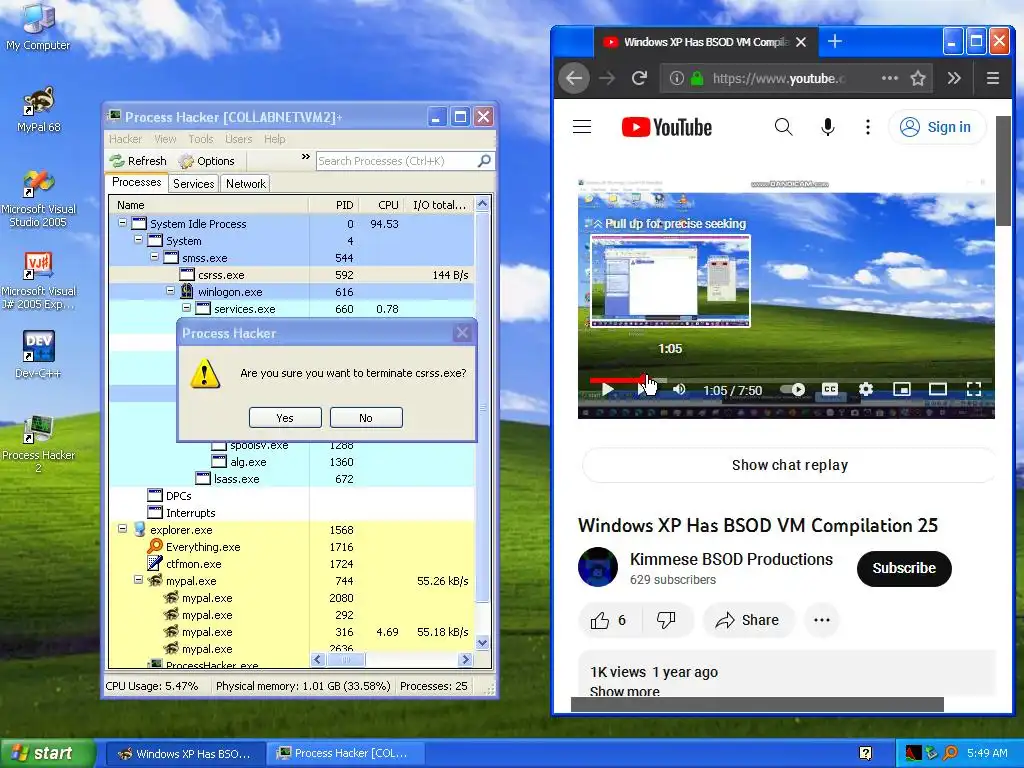Subscribe to Kimmese BSOD Productions
Screen dimensions: 1024x768
pos(904,568)
